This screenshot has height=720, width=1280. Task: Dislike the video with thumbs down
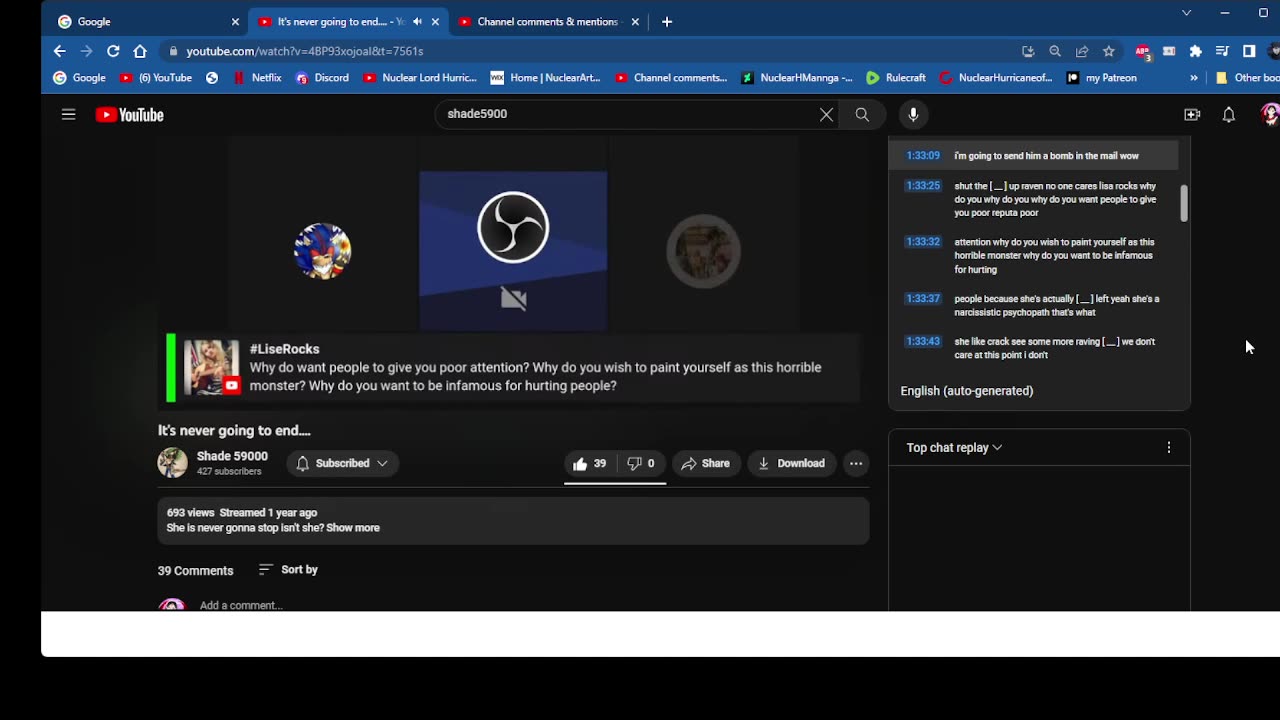641,463
